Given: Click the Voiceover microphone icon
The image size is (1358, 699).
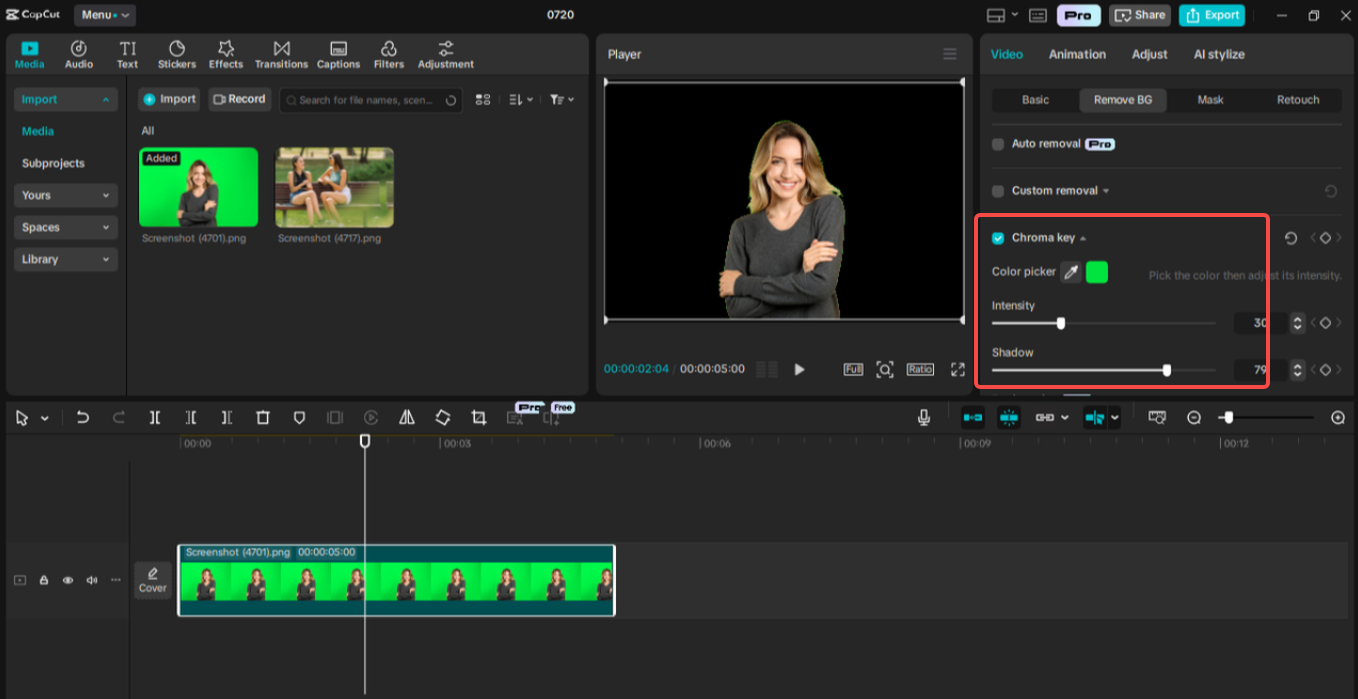Looking at the screenshot, I should coord(922,417).
